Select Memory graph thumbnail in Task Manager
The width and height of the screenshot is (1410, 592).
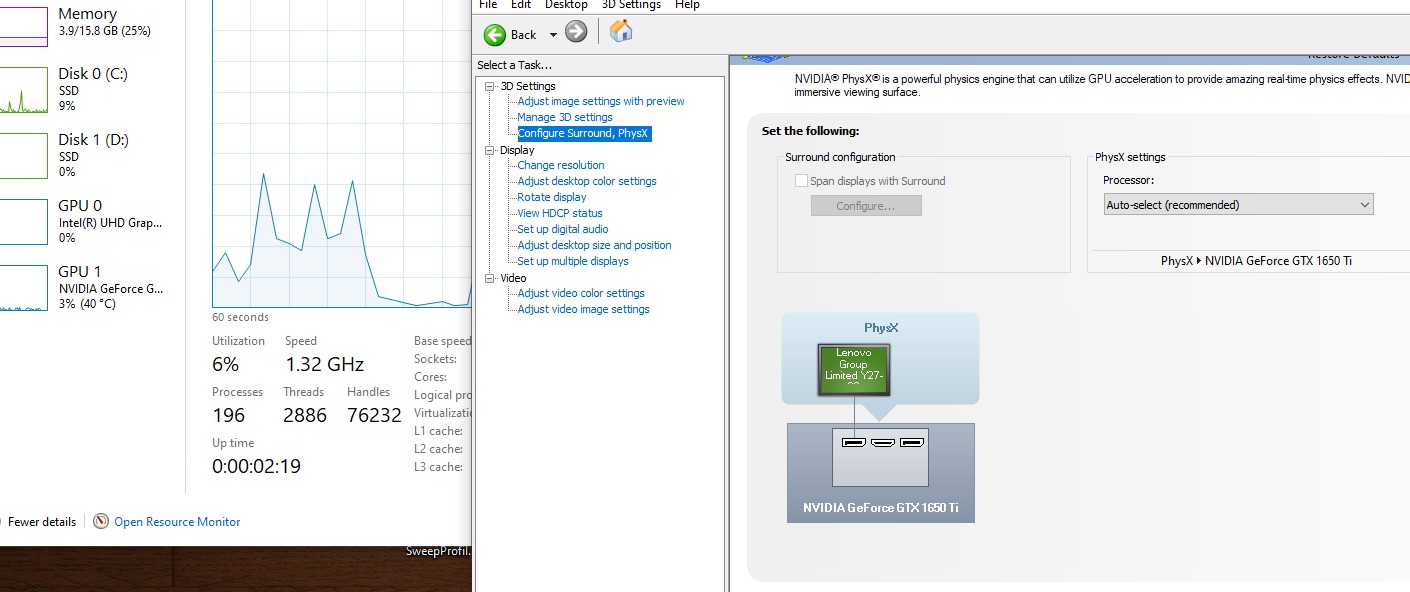pyautogui.click(x=24, y=26)
